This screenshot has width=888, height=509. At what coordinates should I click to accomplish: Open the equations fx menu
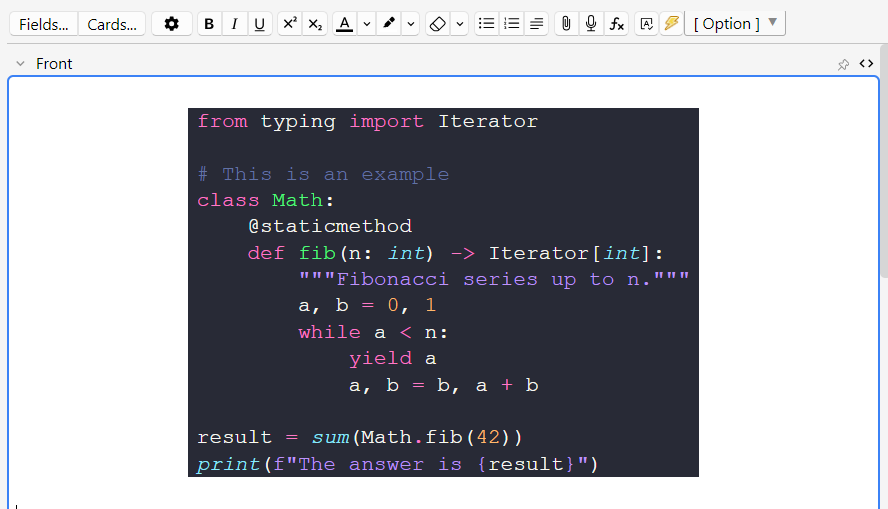(616, 24)
